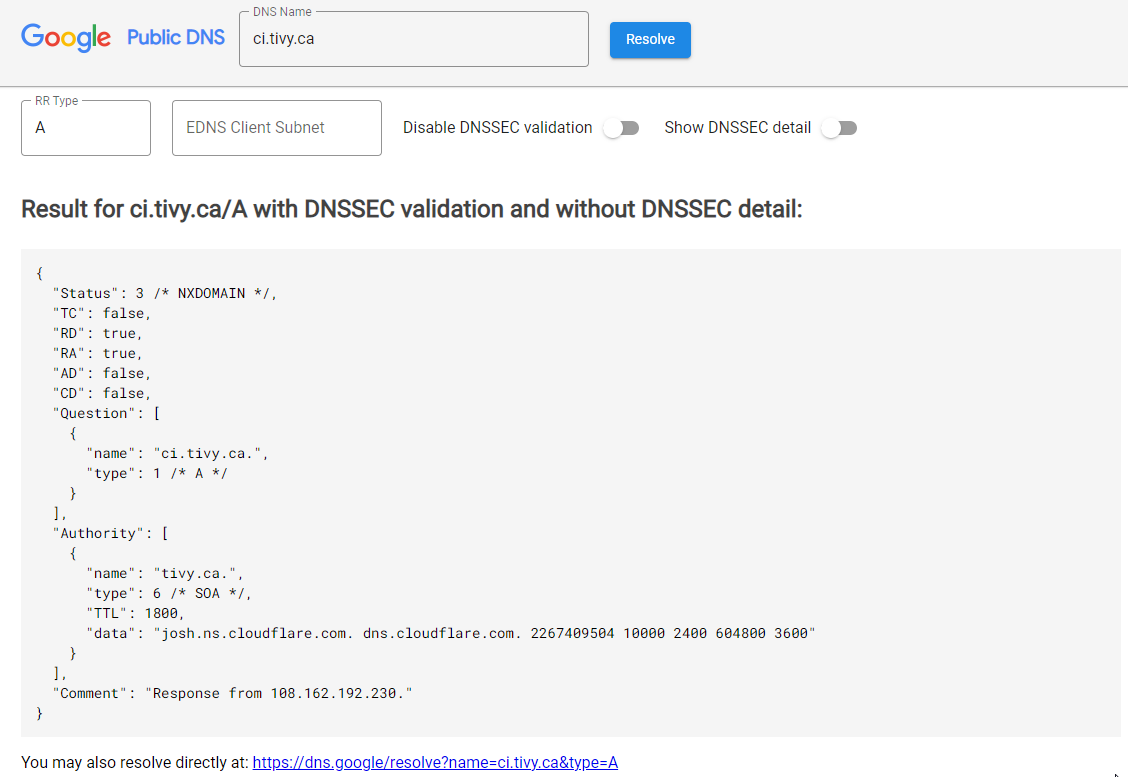This screenshot has width=1128, height=777.
Task: Click the "AD": false line
Action: point(101,373)
